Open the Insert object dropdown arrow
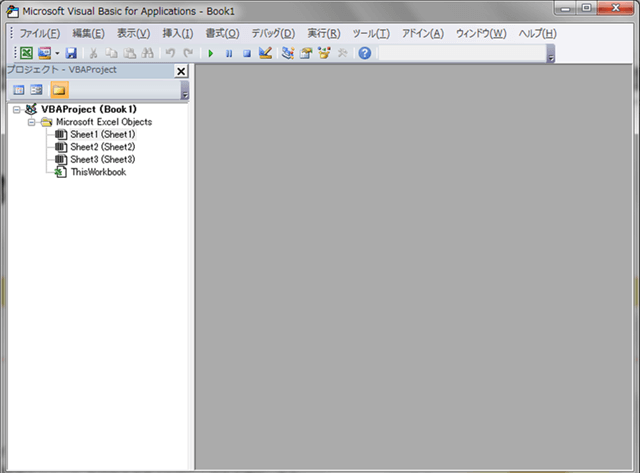This screenshot has width=640, height=473. [x=57, y=53]
